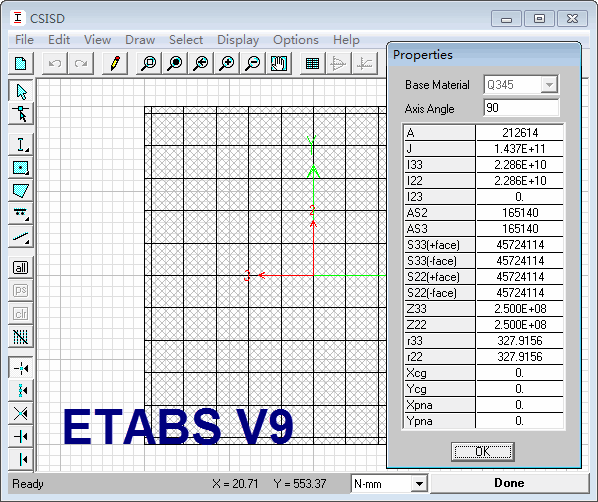Select the reshaper pointer tool
This screenshot has height=502, width=598.
21,114
